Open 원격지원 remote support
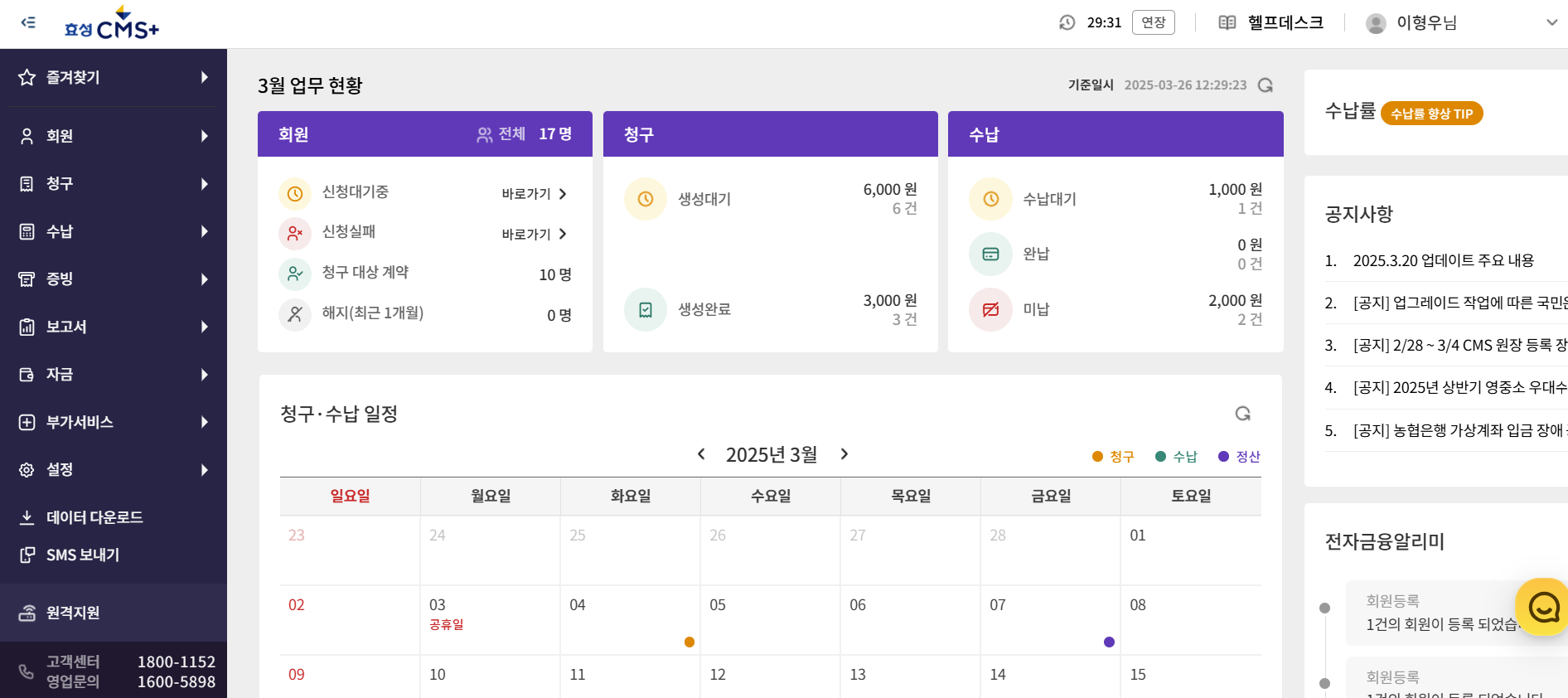 coord(114,613)
